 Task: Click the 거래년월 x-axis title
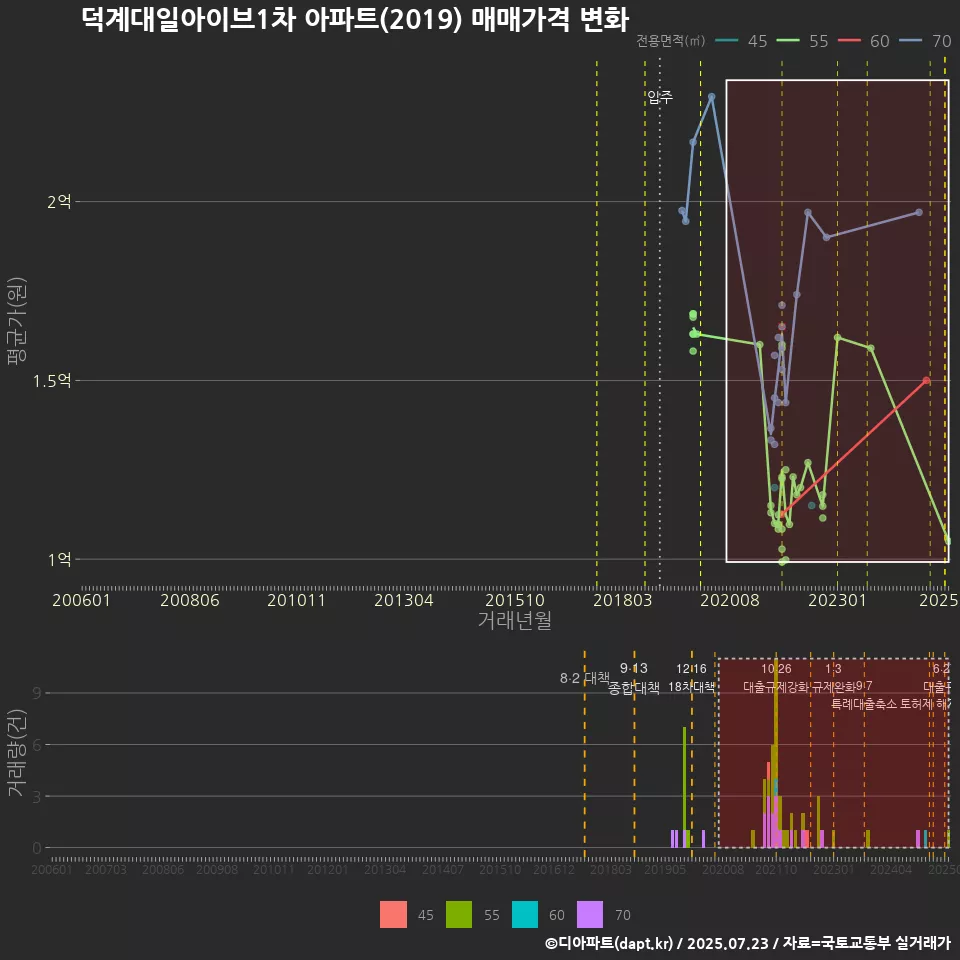tap(515, 620)
